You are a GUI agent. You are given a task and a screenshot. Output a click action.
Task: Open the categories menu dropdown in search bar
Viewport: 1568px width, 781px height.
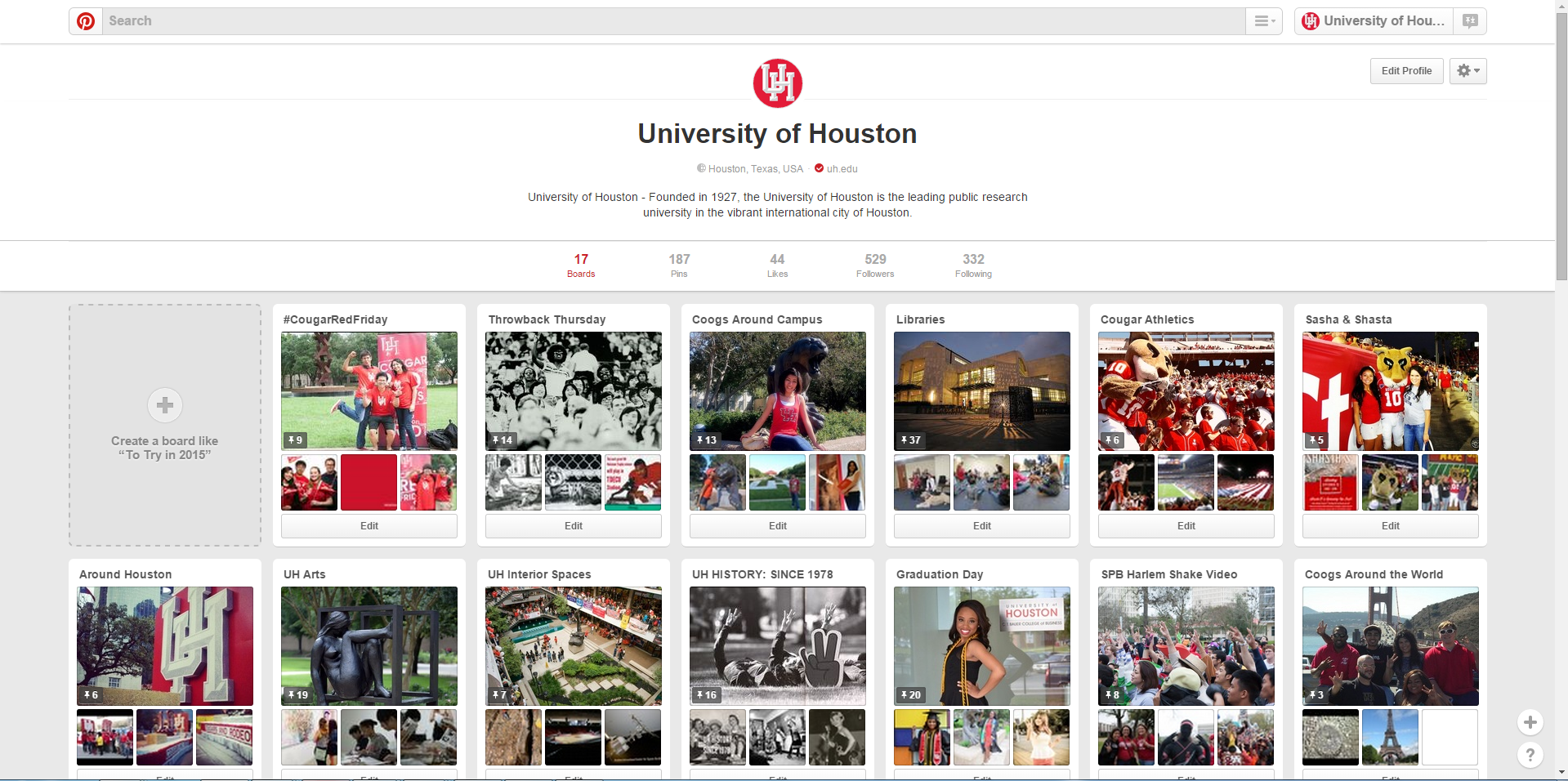[1264, 21]
